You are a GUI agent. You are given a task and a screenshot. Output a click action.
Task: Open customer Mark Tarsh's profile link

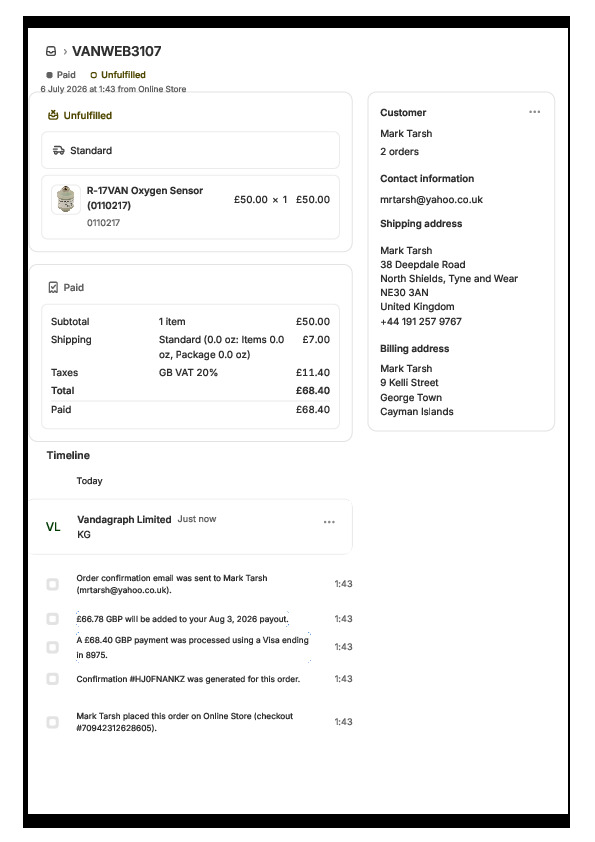(x=406, y=133)
